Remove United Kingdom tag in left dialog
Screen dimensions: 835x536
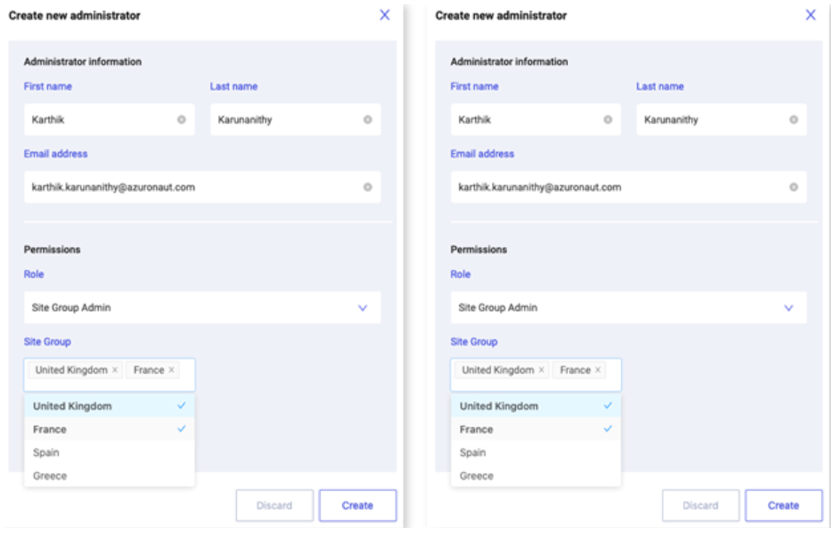[x=115, y=370]
